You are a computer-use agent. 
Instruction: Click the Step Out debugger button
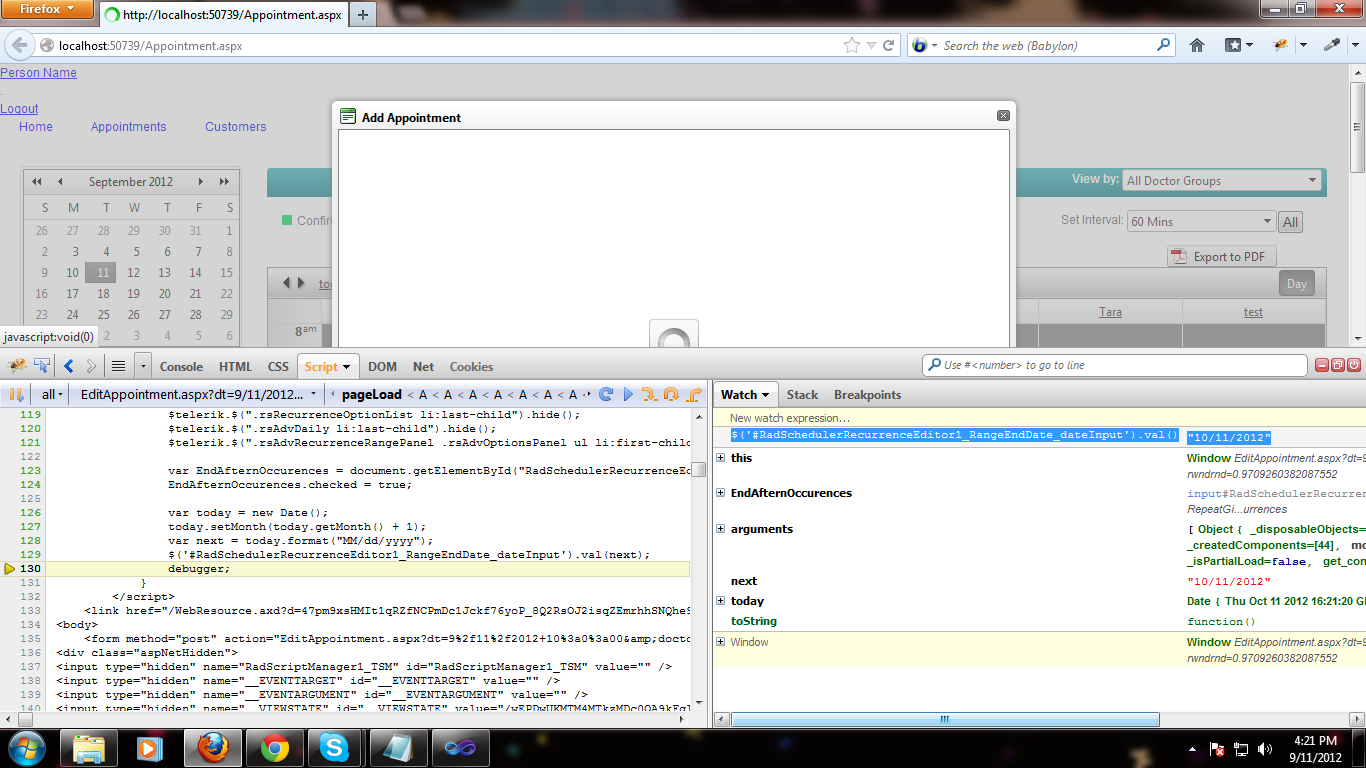[694, 394]
